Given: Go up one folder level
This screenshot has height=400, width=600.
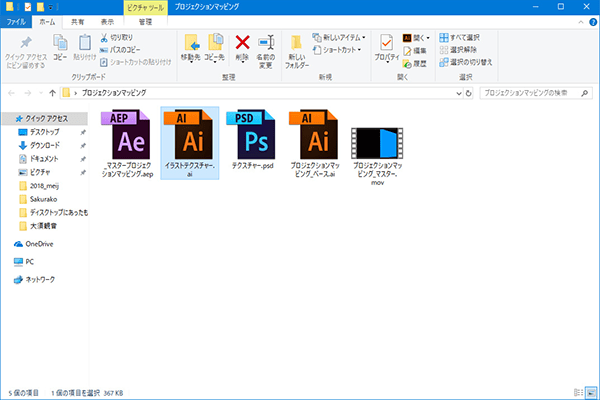Looking at the screenshot, I should 52,93.
